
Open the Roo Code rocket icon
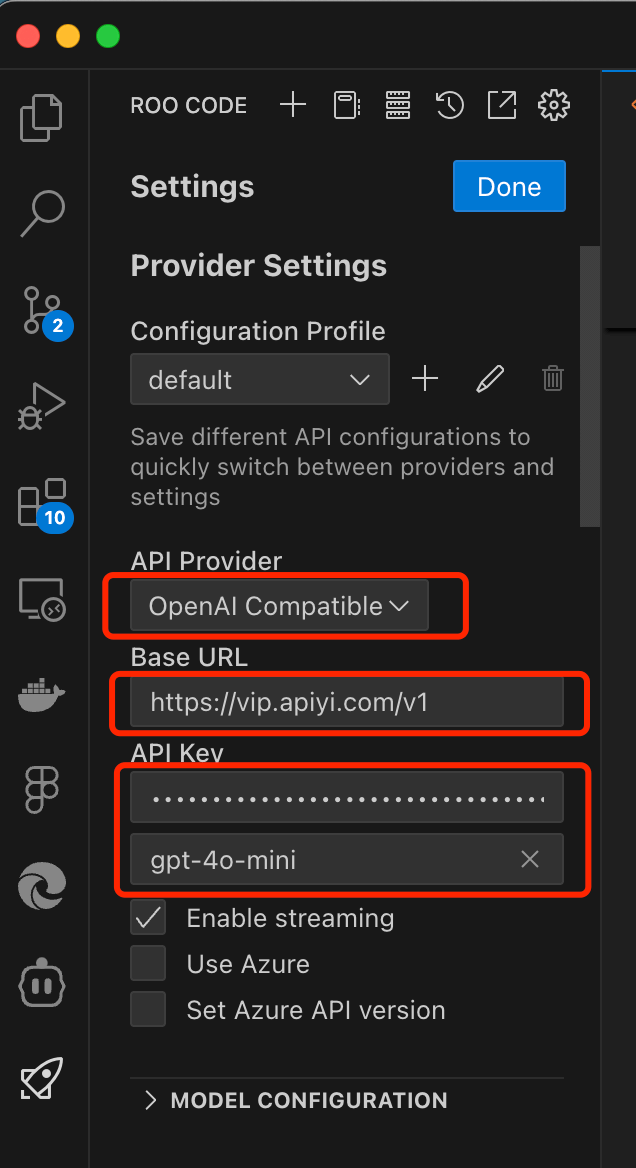[42, 1078]
